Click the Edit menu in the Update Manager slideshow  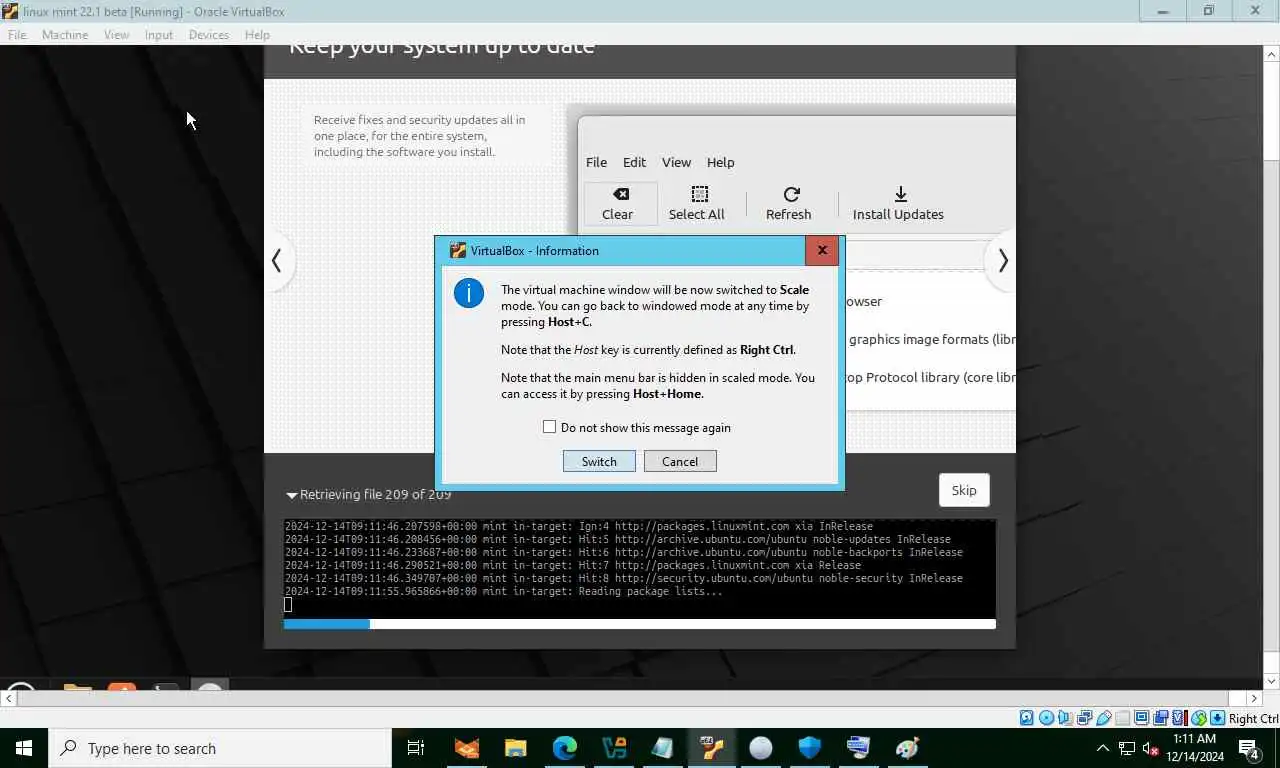pos(634,162)
